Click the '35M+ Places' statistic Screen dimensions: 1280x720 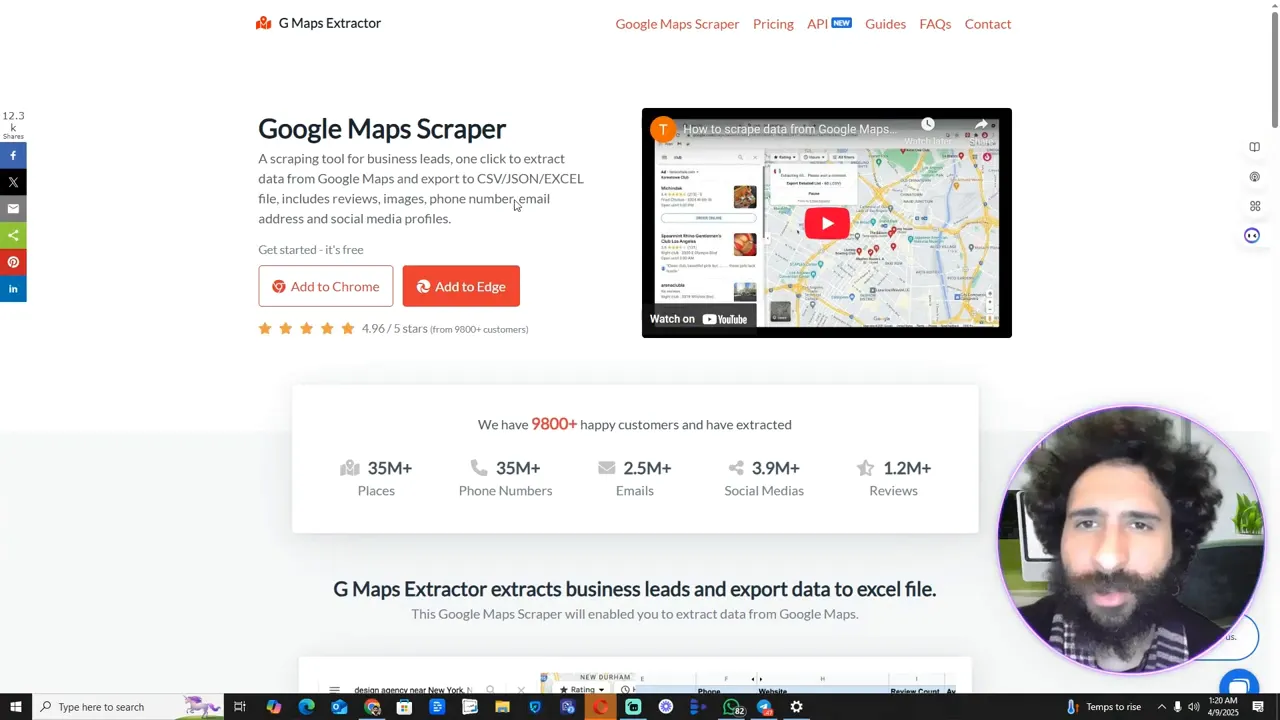coord(376,478)
